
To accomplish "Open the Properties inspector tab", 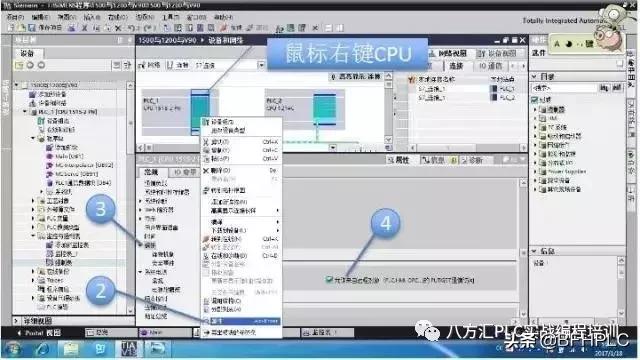I will [x=399, y=160].
